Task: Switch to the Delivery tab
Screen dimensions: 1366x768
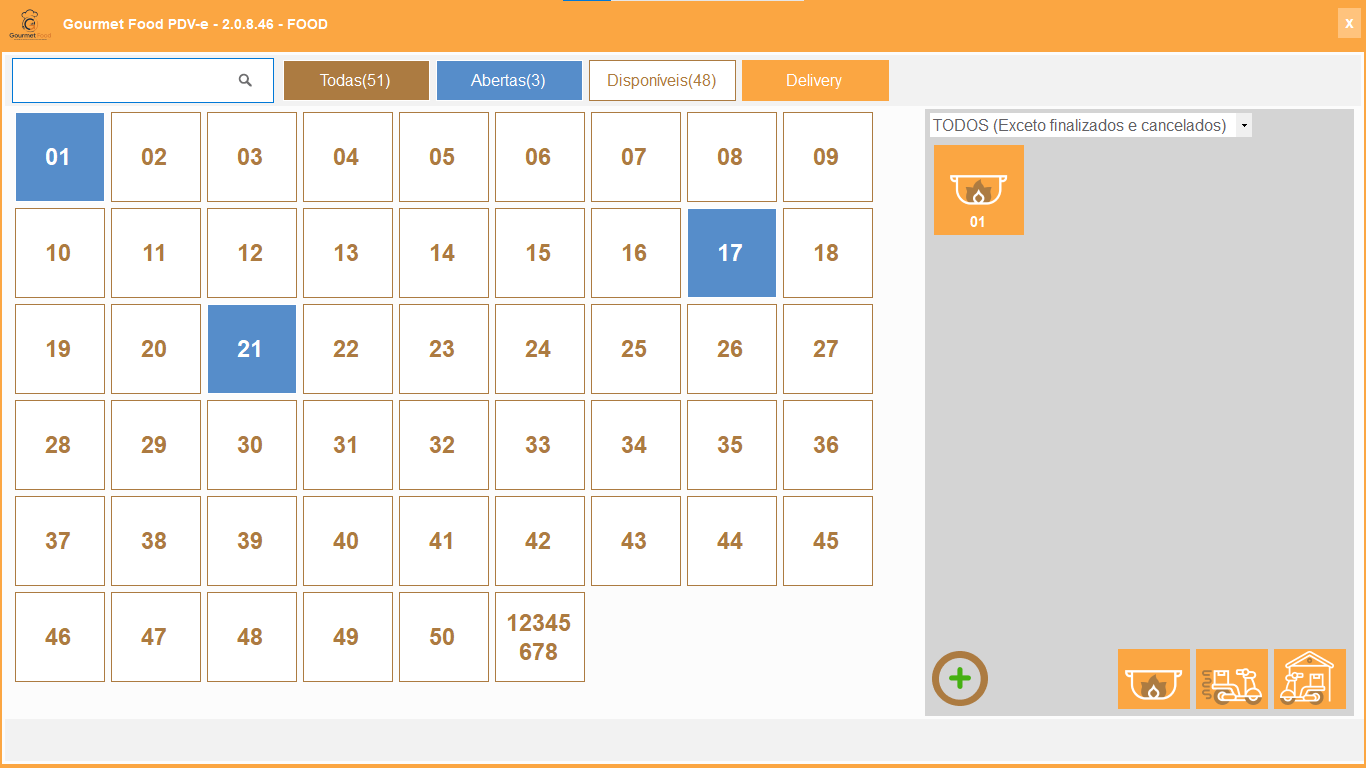Action: tap(815, 81)
